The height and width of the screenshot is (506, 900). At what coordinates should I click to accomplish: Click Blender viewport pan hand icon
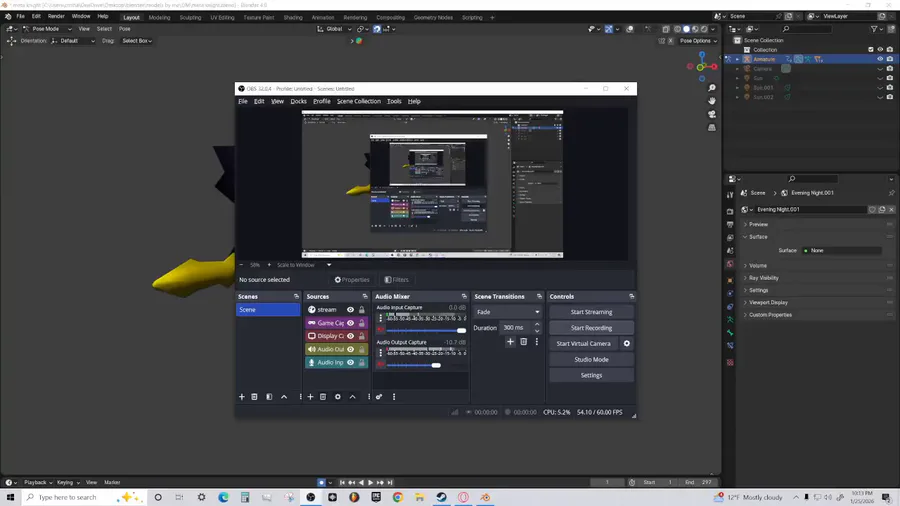712,100
